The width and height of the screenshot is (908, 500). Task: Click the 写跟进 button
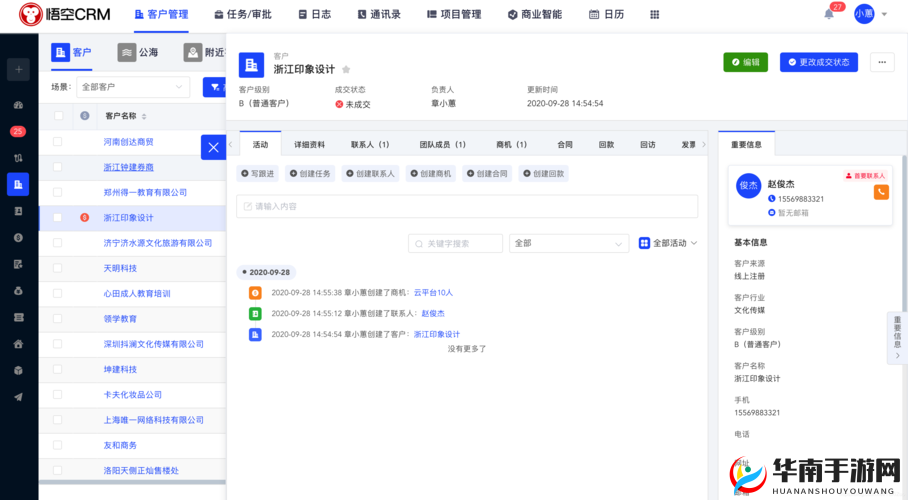tap(258, 173)
